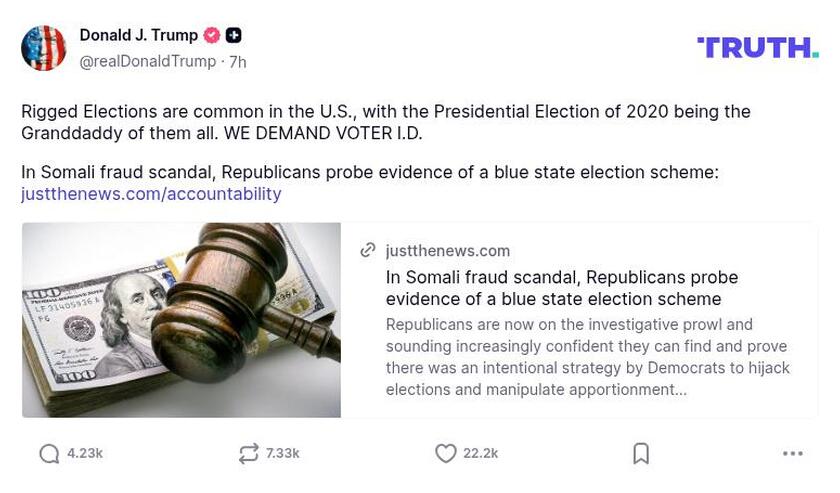Click the reply comment bubble icon
Viewport: 840px width, 493px height.
pos(49,454)
